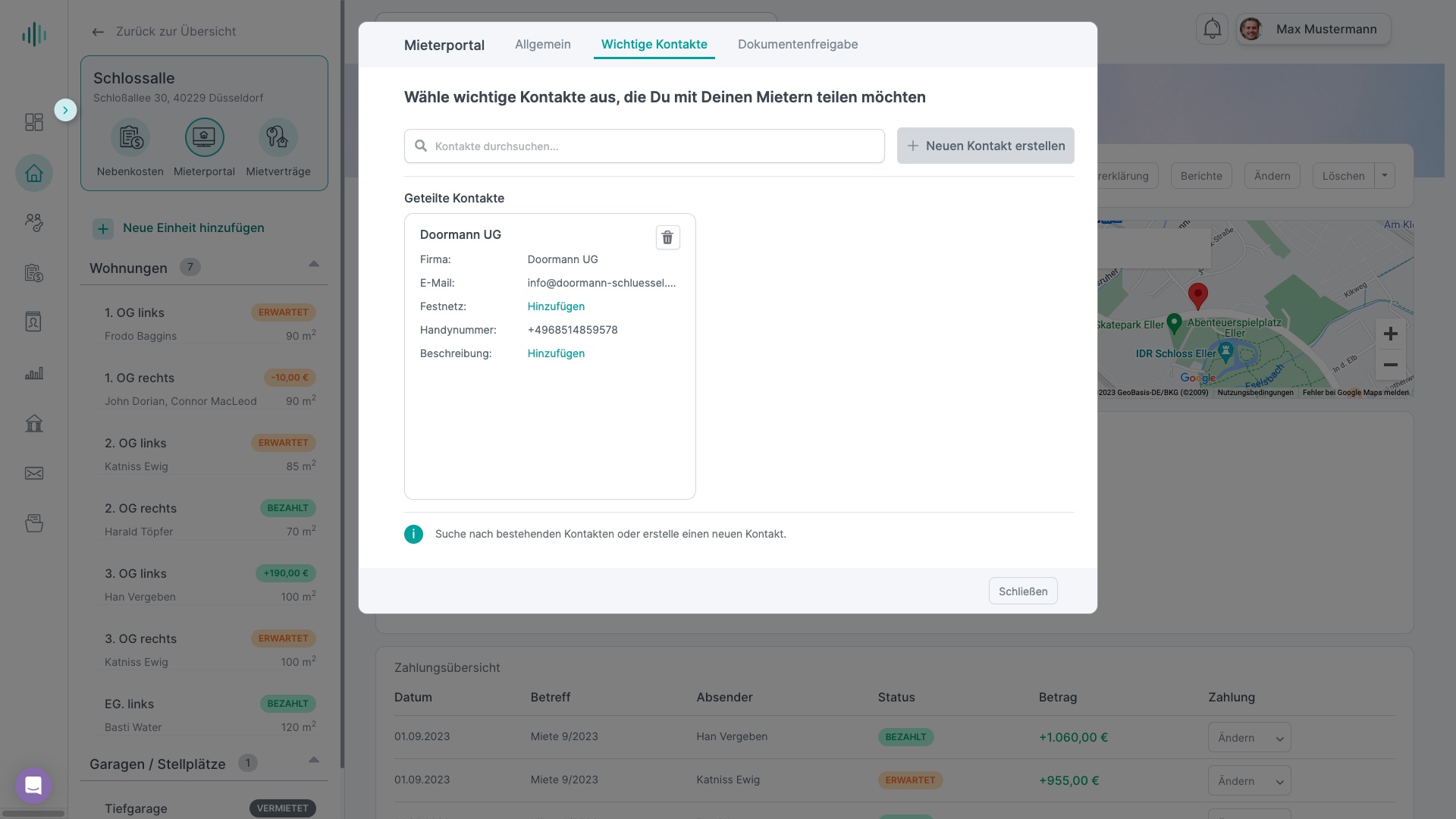Close the dialog with Schließen
This screenshot has height=819, width=1456.
[1023, 591]
